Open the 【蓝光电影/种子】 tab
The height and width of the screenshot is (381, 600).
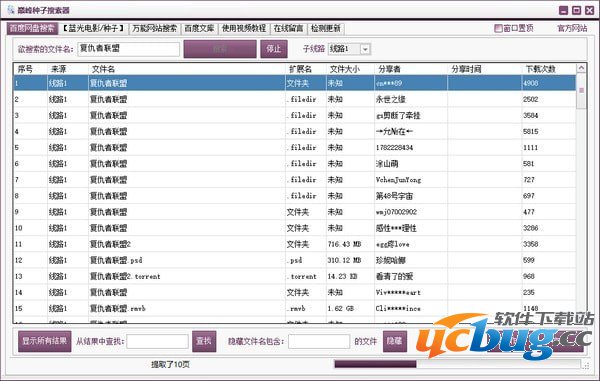tap(94, 28)
